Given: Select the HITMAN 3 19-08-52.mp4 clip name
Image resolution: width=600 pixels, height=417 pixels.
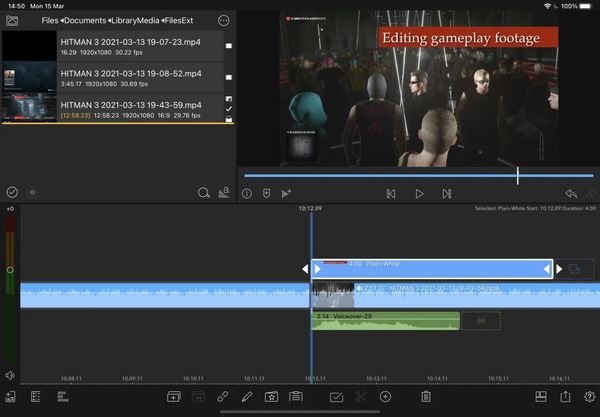Looking at the screenshot, I should (x=131, y=73).
